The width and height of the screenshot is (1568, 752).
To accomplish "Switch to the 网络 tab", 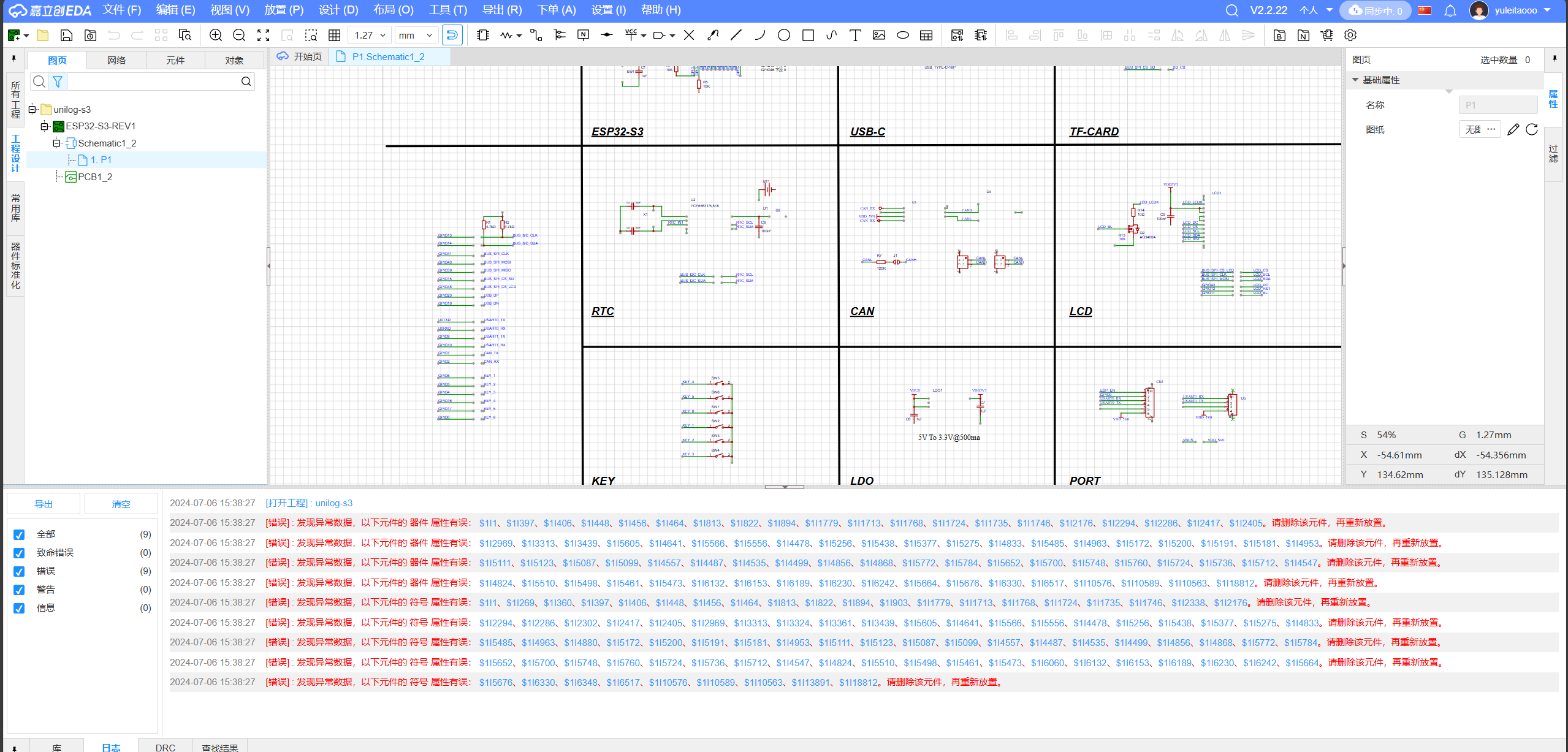I will [x=116, y=60].
